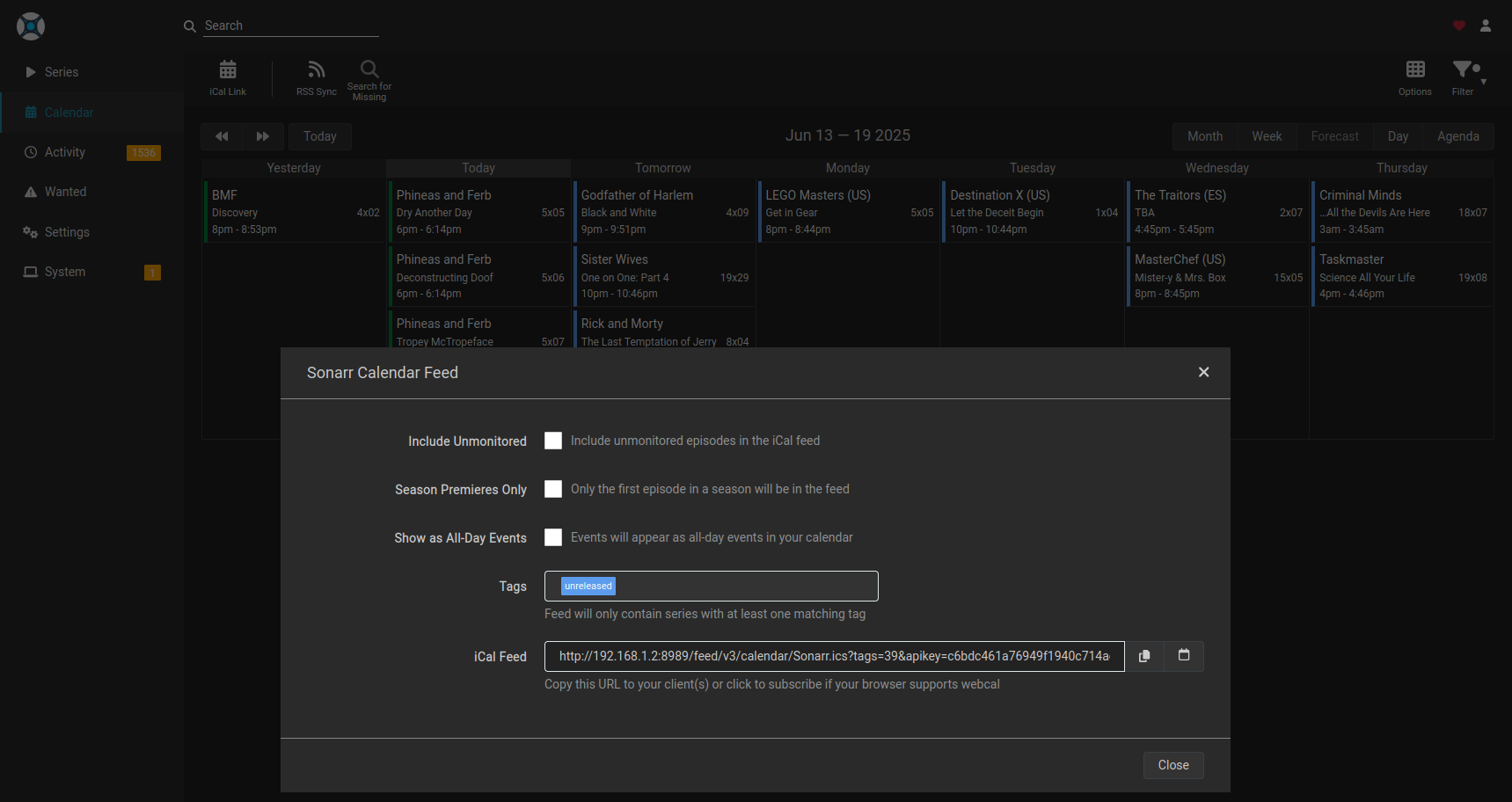
Task: Open LEGO Masters (US) Get in Gear
Action: click(x=849, y=211)
